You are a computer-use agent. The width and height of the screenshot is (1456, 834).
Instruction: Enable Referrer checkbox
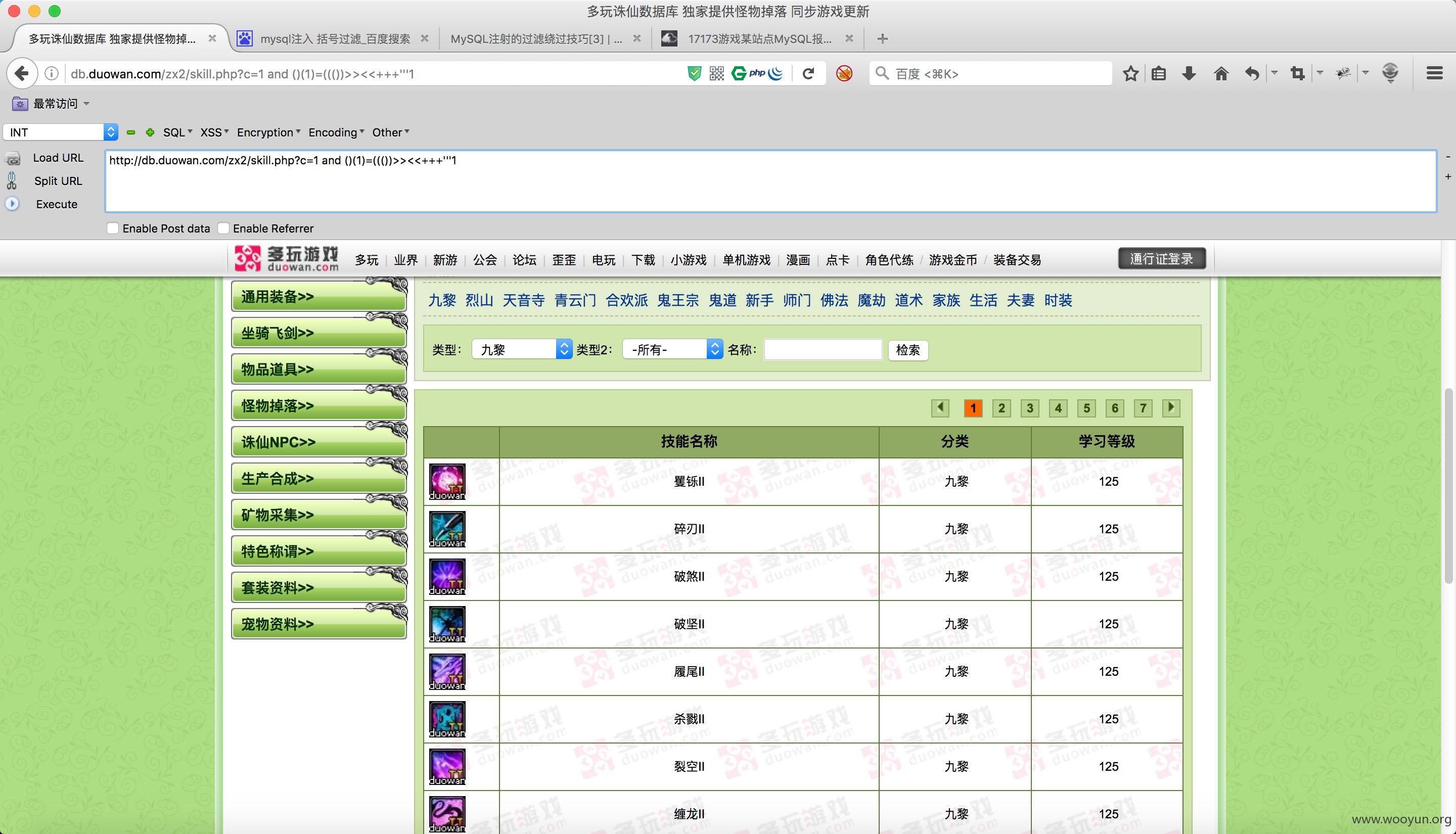coord(223,228)
